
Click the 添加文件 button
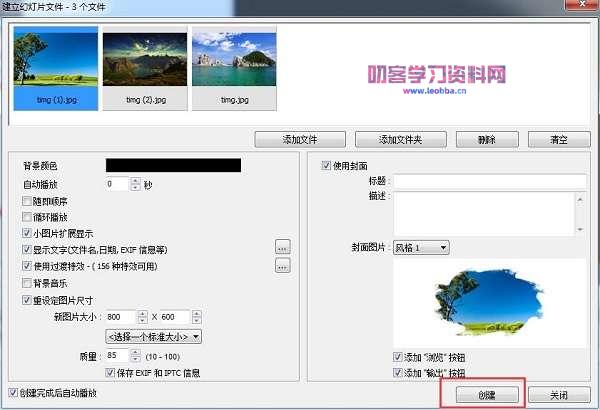pos(300,140)
